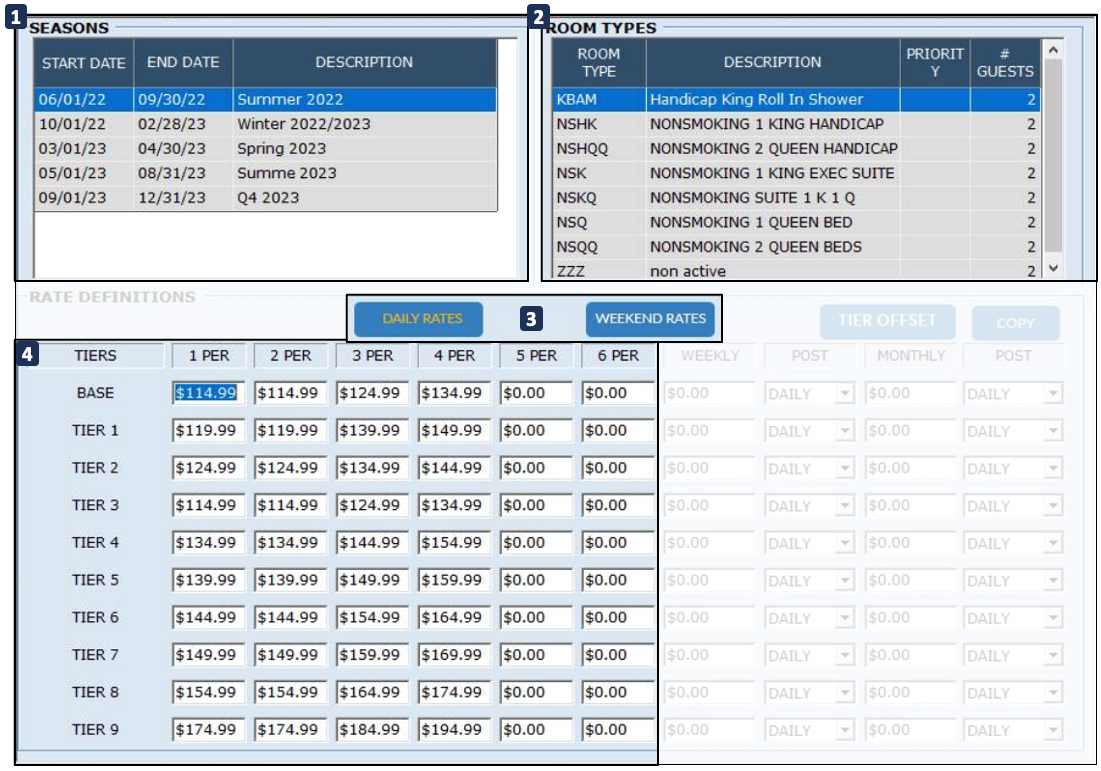The height and width of the screenshot is (771, 1101).
Task: Click the WEEKEND RATES button
Action: (650, 319)
